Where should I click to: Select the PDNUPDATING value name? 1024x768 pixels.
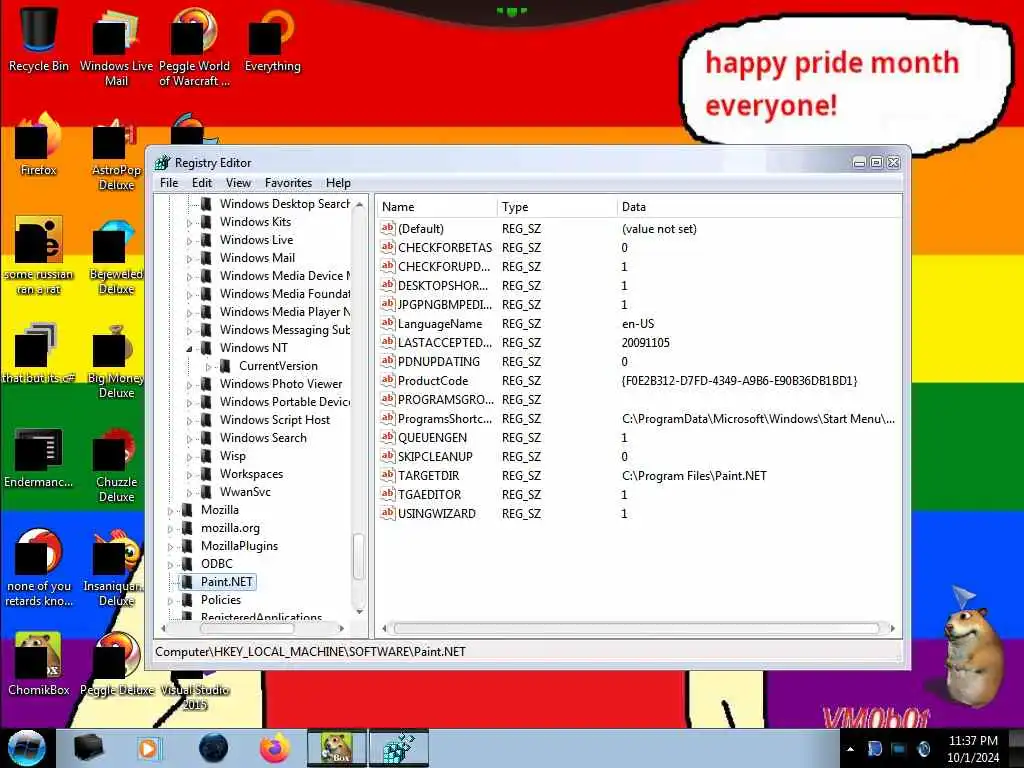pyautogui.click(x=439, y=361)
